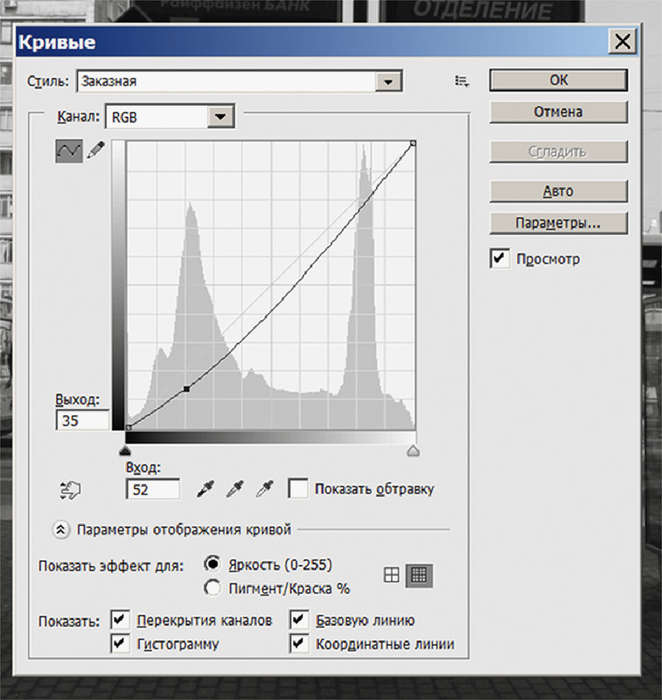
Task: Open the preset options menu icon
Action: (460, 81)
